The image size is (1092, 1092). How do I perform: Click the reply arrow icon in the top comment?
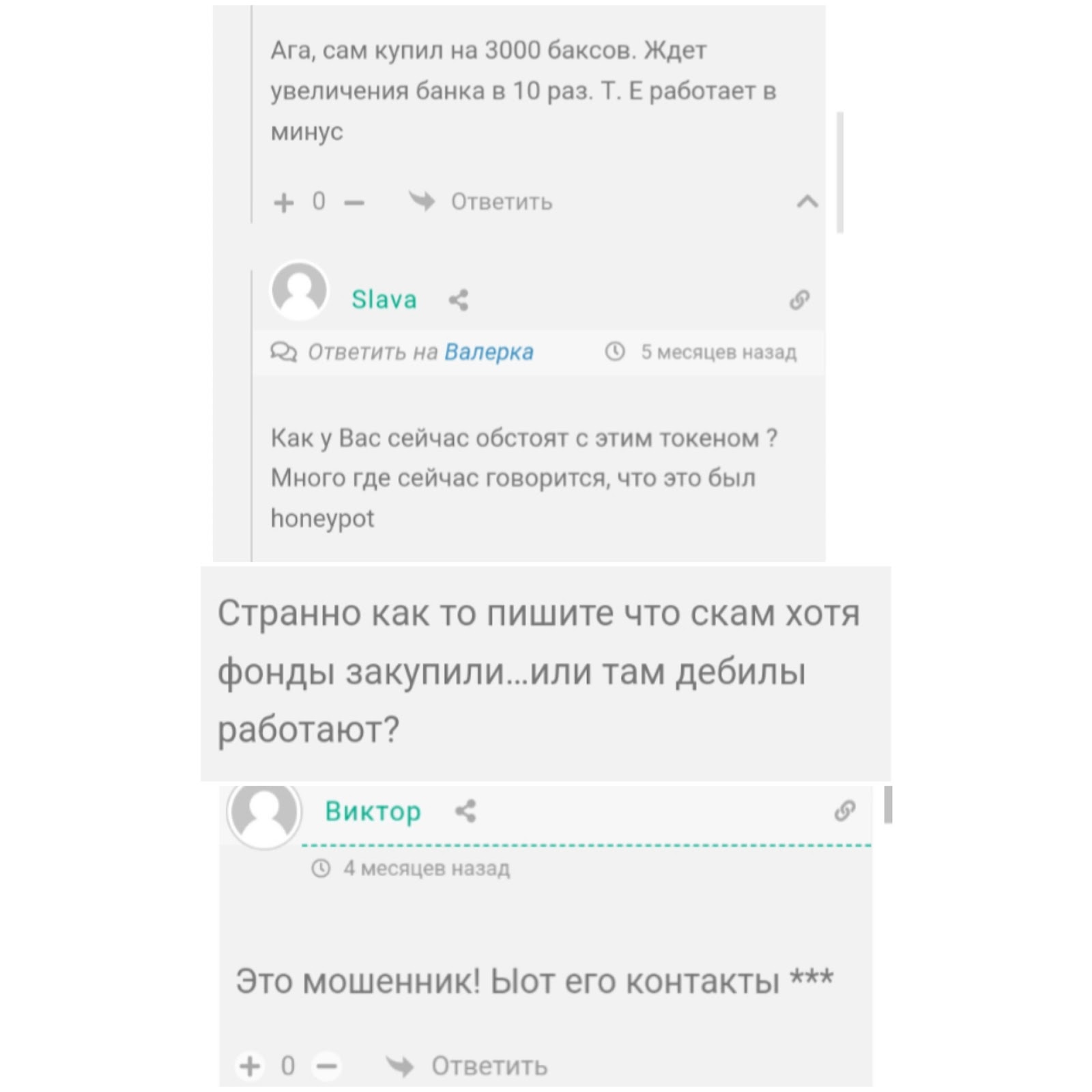[421, 201]
